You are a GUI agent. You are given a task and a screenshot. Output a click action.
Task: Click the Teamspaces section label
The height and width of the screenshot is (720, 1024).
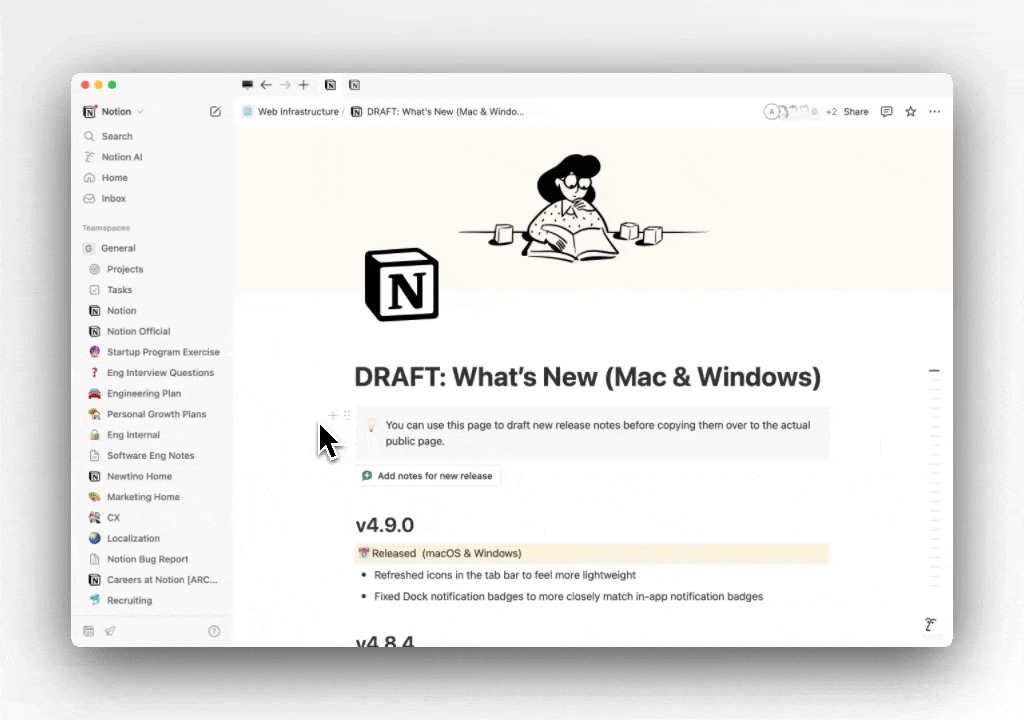(x=106, y=228)
